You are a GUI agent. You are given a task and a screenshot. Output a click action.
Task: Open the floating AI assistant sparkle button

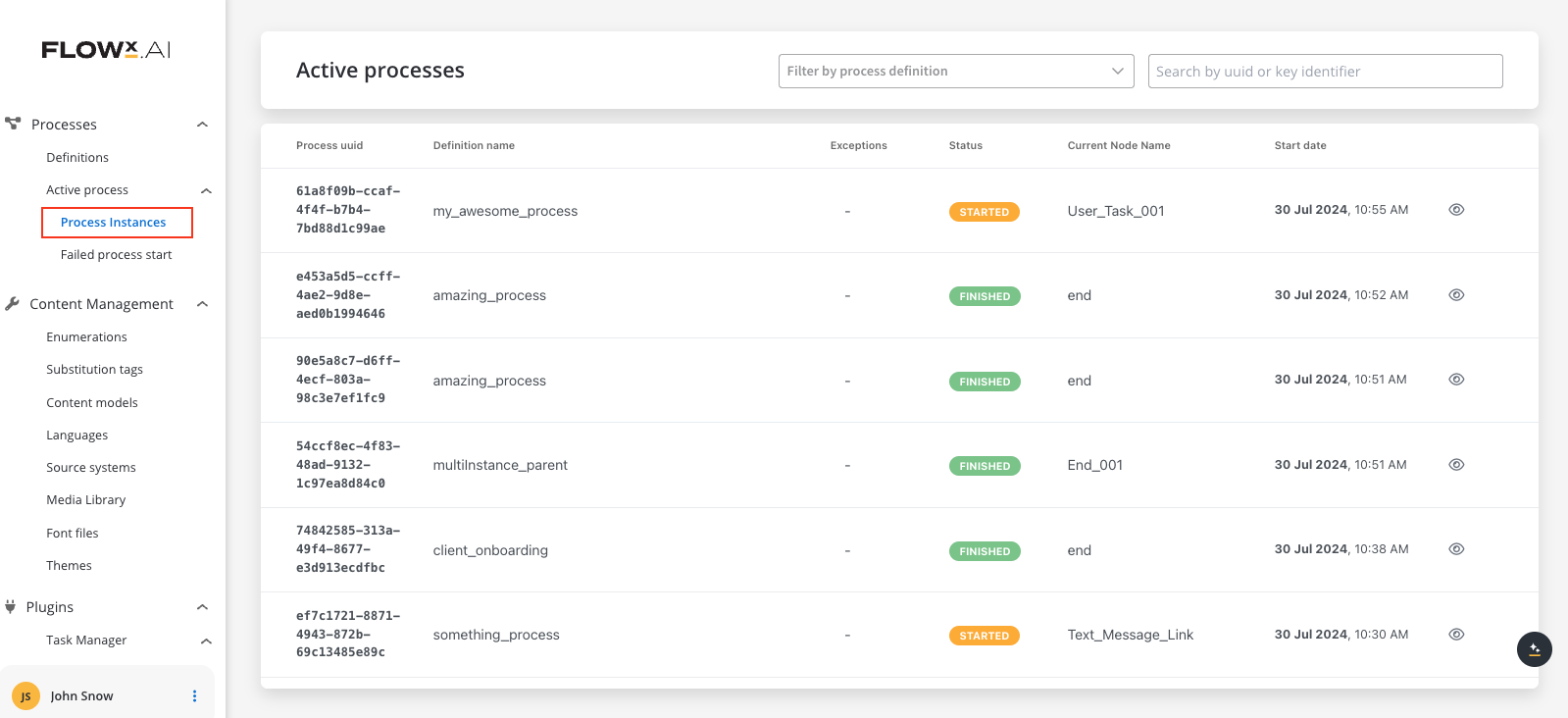click(x=1534, y=649)
